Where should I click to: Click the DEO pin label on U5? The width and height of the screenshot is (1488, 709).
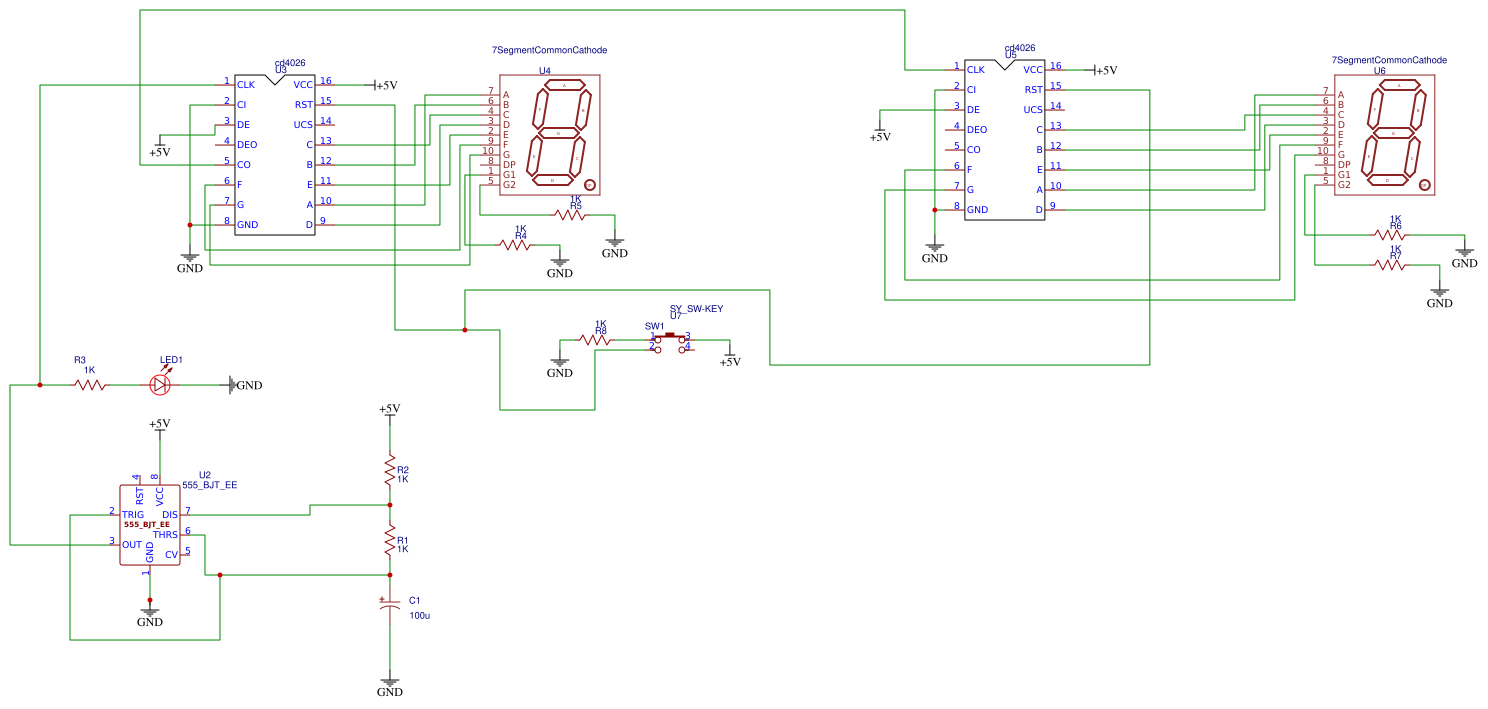(977, 130)
